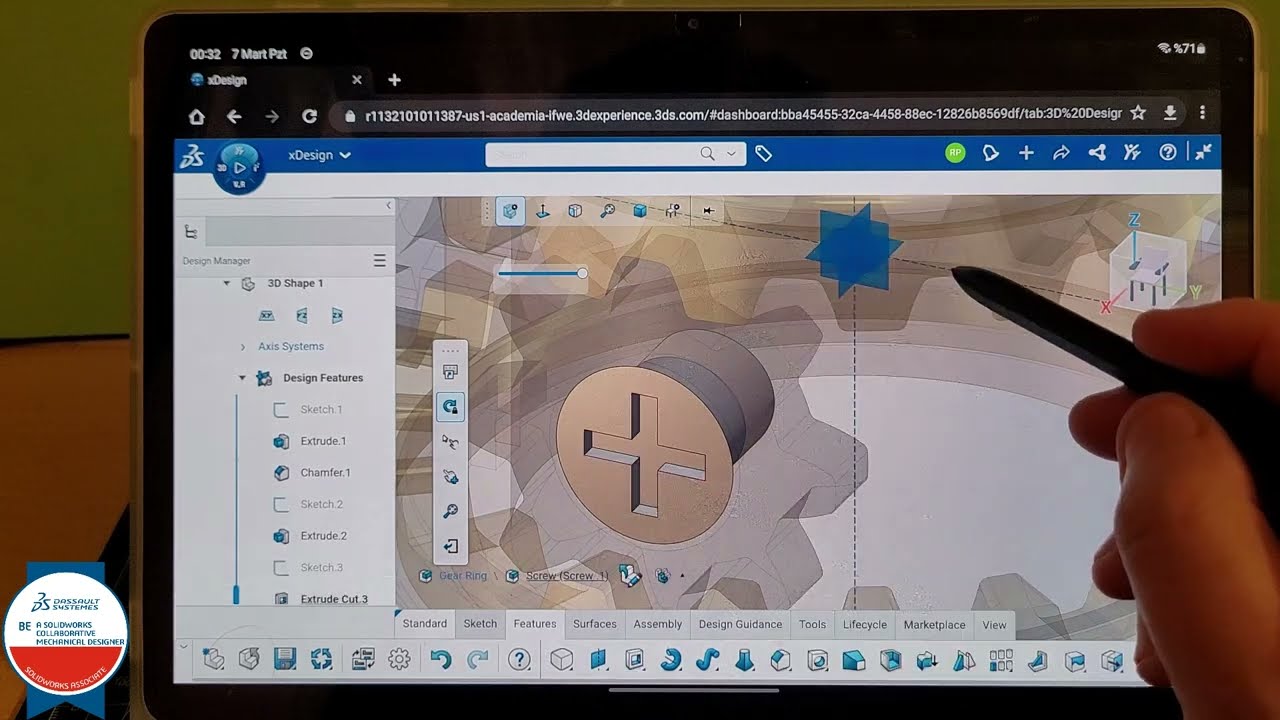
Task: Collapse the 3D Shape 1 node
Action: 227,284
